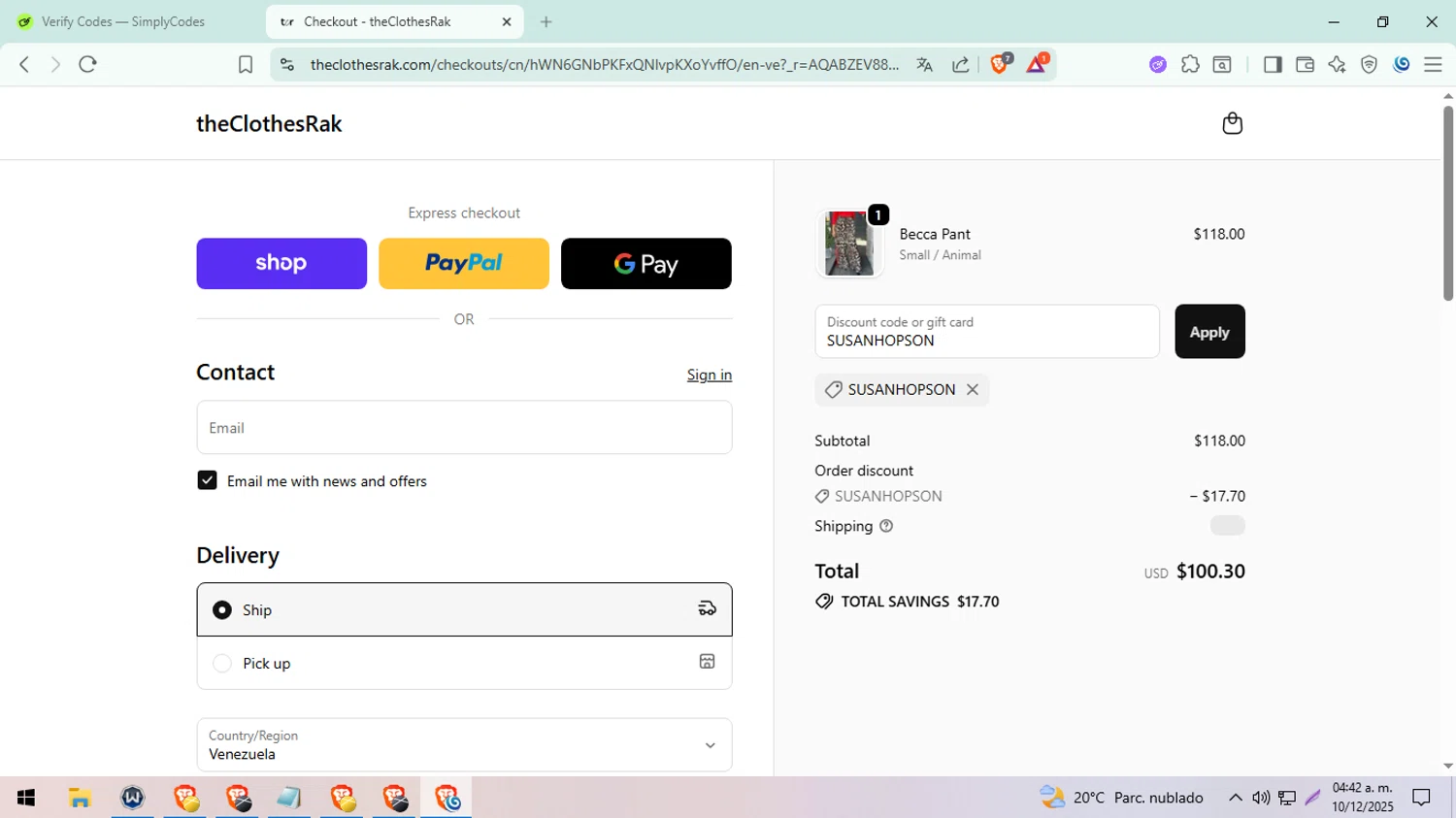Click the taskbar clock showing 04:42 a. m.
Image resolution: width=1456 pixels, height=818 pixels.
1363,798
